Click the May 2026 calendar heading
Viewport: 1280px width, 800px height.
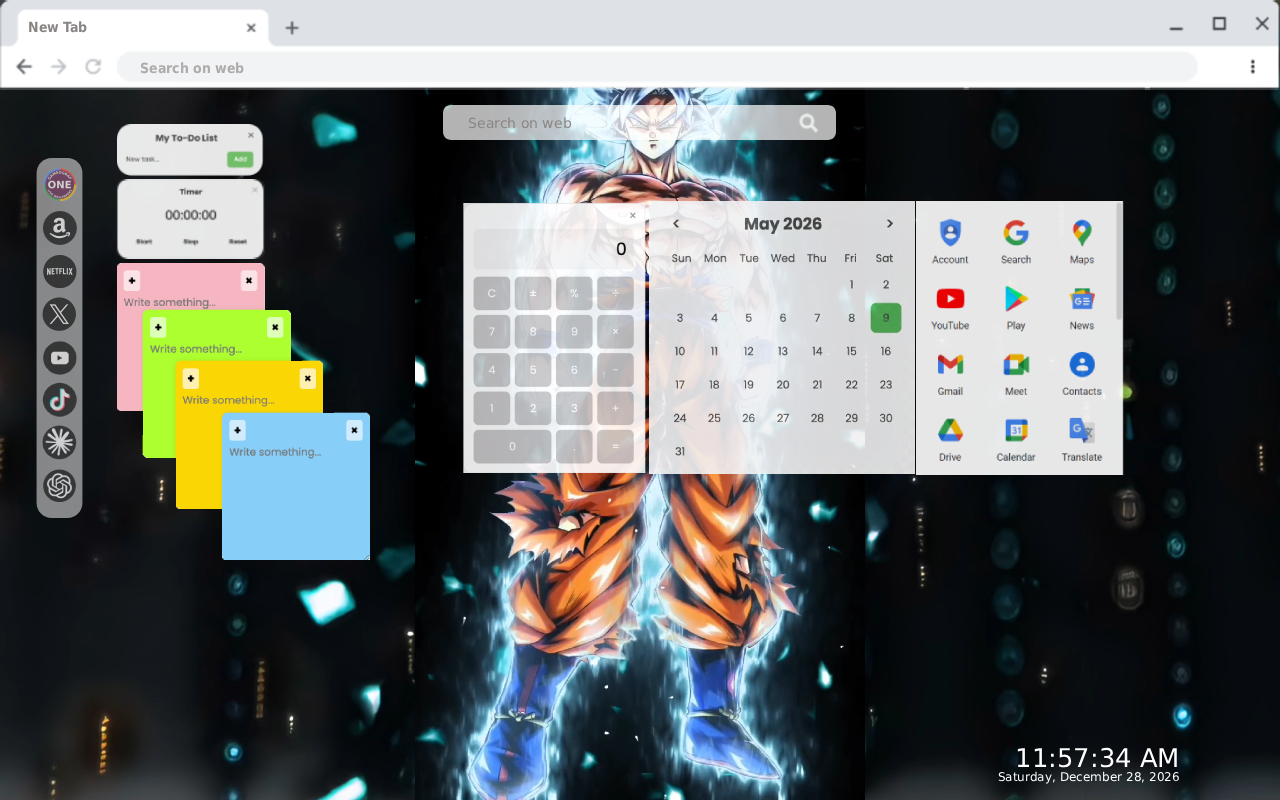coord(783,224)
